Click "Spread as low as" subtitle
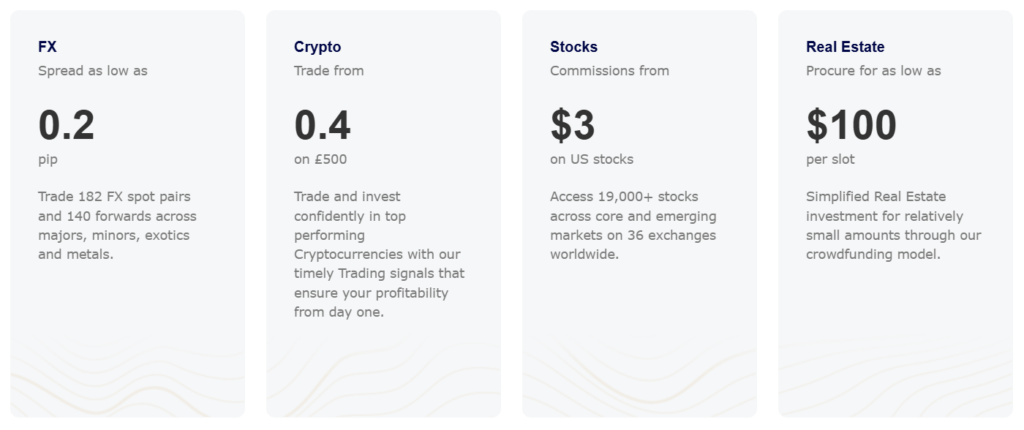The height and width of the screenshot is (430, 1024). point(93,71)
